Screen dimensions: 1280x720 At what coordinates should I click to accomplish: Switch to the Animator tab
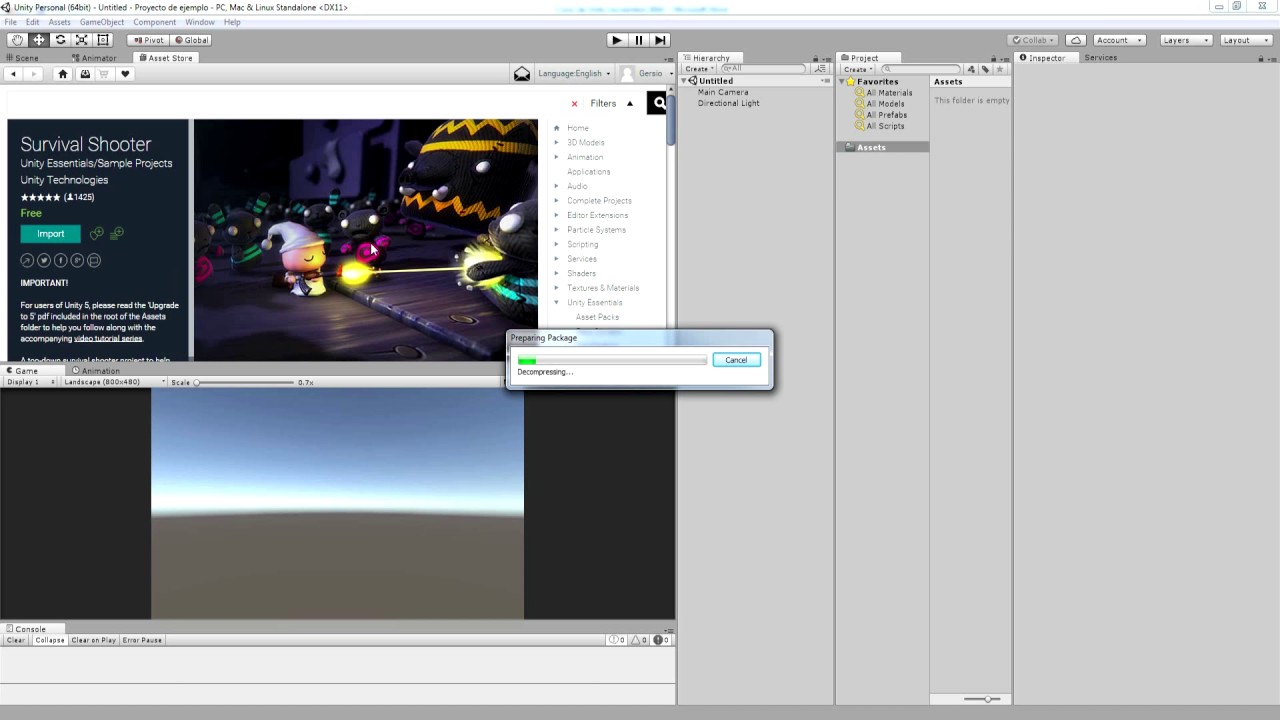(x=92, y=58)
